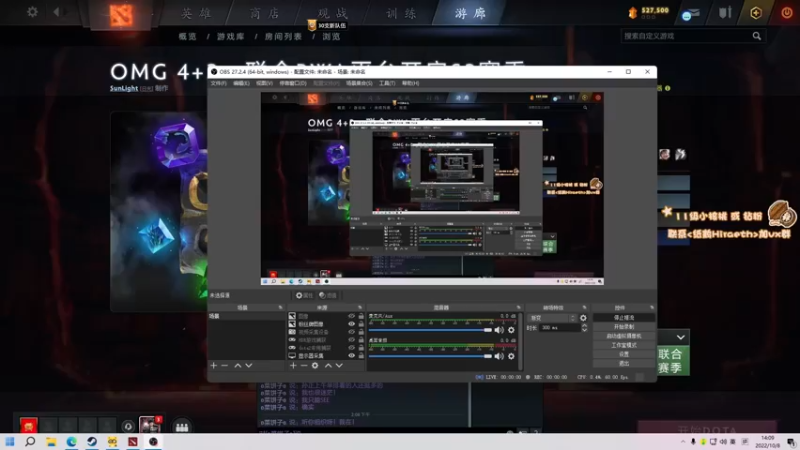Move source up in OBS sources panel

point(328,365)
